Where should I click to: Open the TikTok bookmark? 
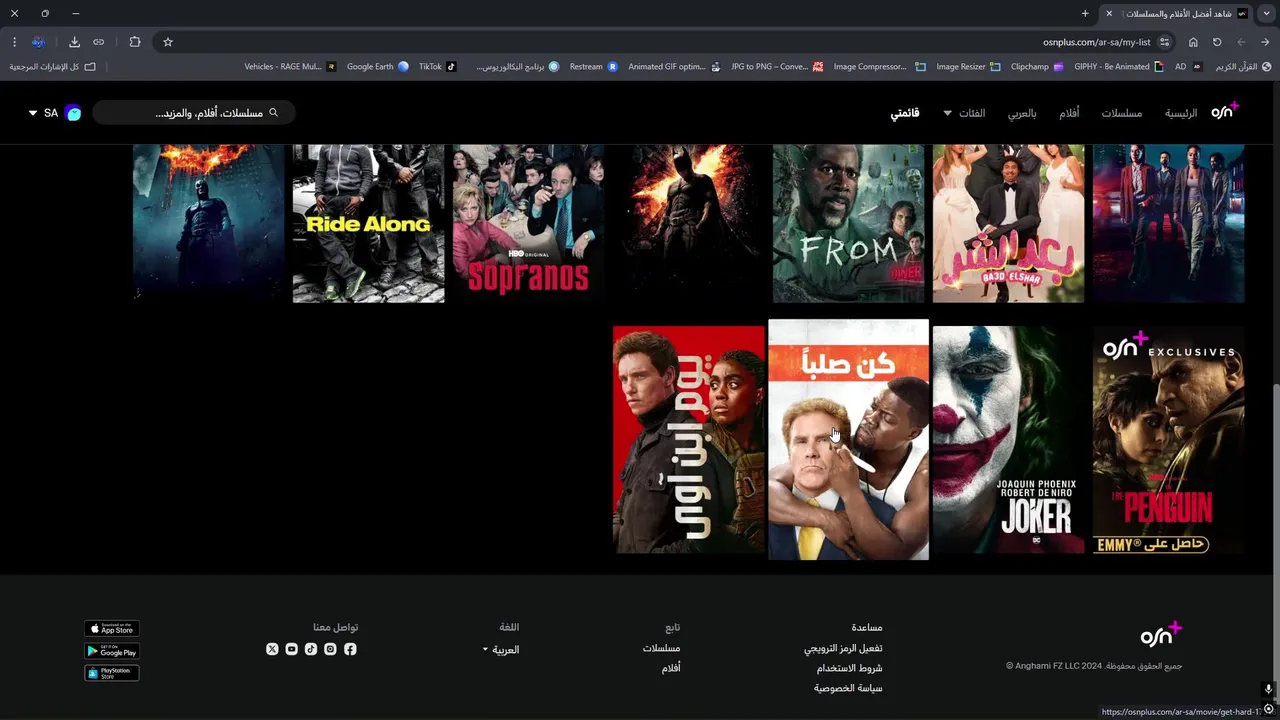click(437, 67)
